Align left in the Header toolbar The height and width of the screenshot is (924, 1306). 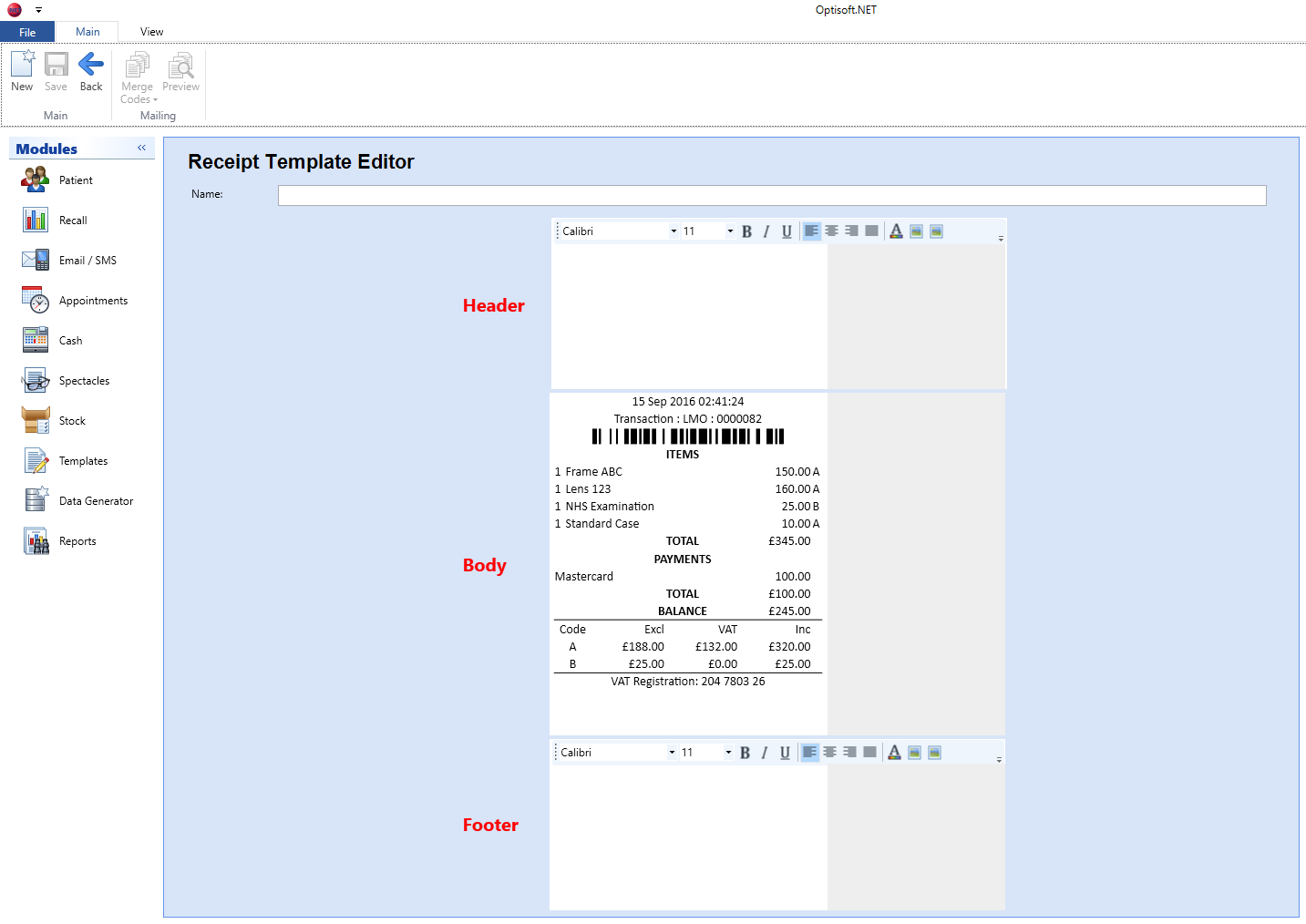(x=811, y=231)
